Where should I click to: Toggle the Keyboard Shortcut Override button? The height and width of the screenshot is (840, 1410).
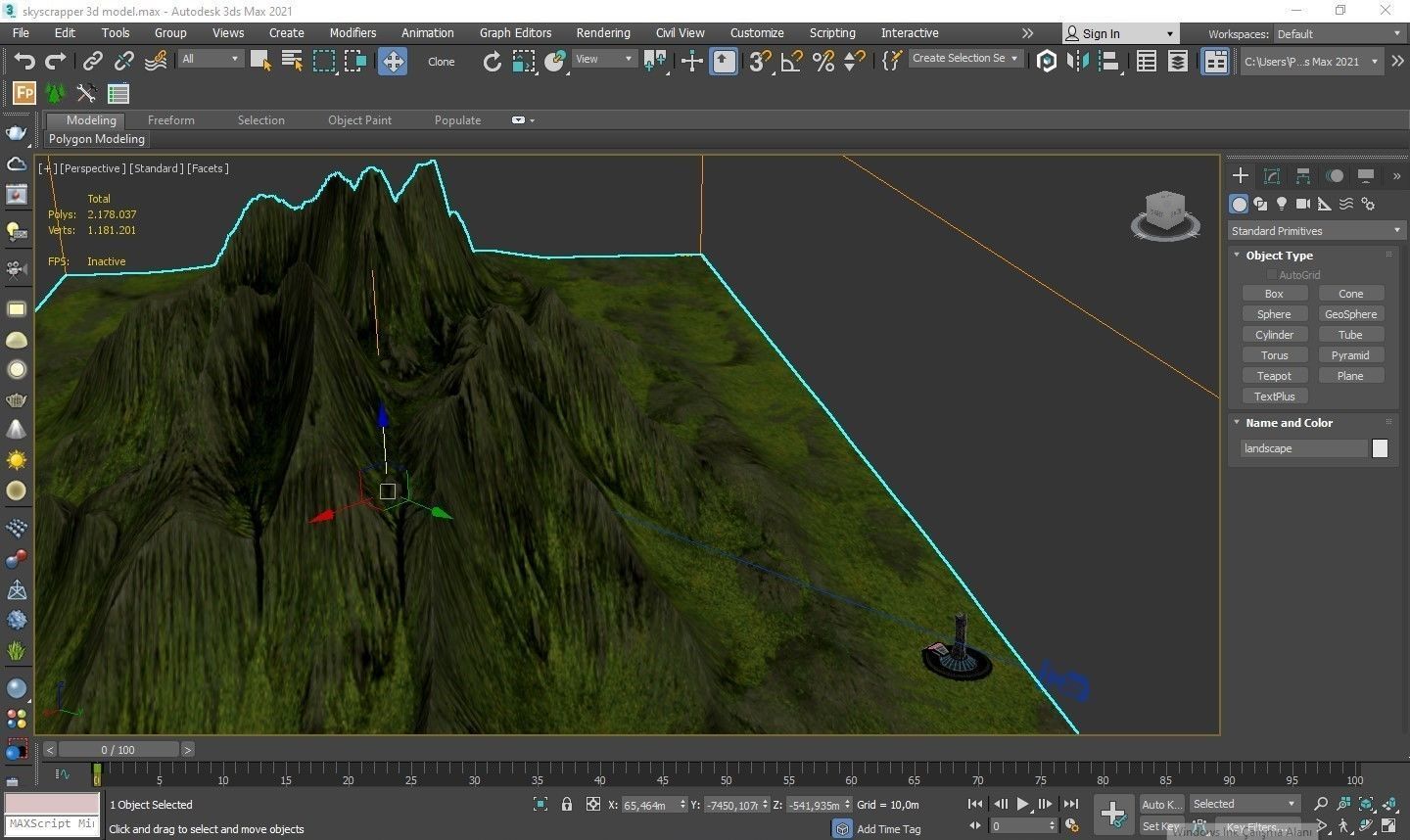tap(724, 62)
